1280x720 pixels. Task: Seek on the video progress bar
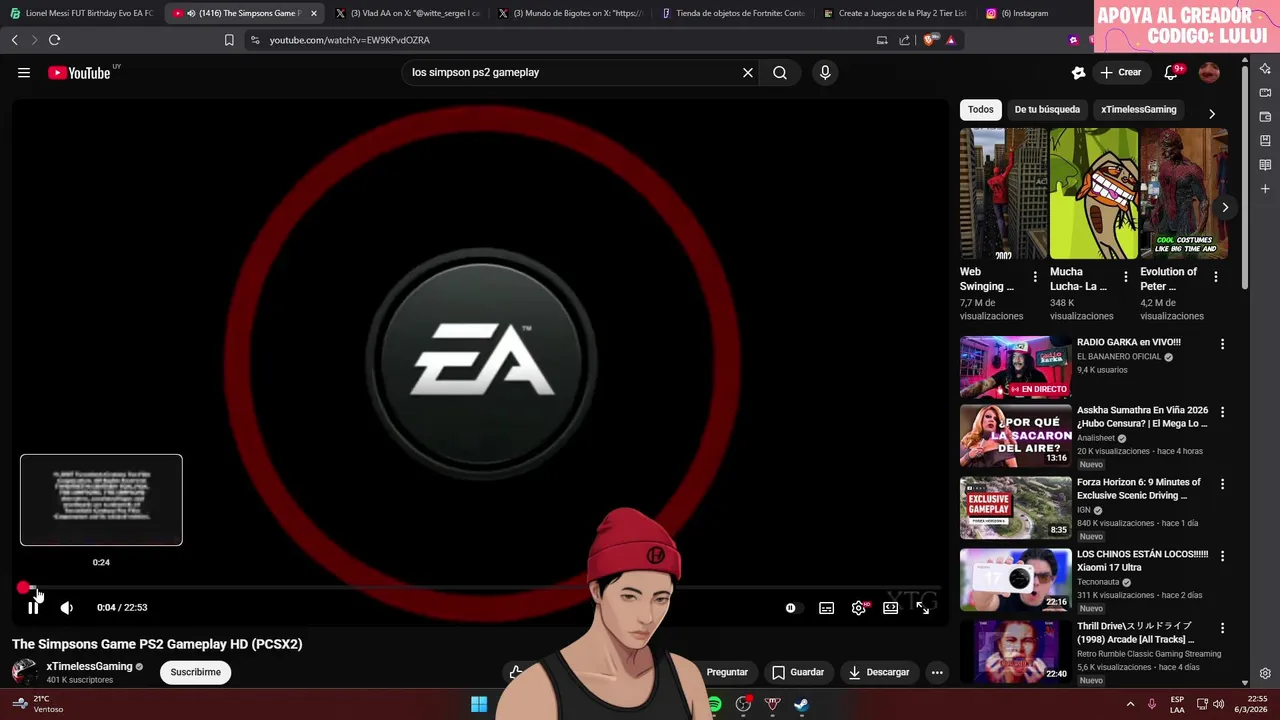click(480, 588)
